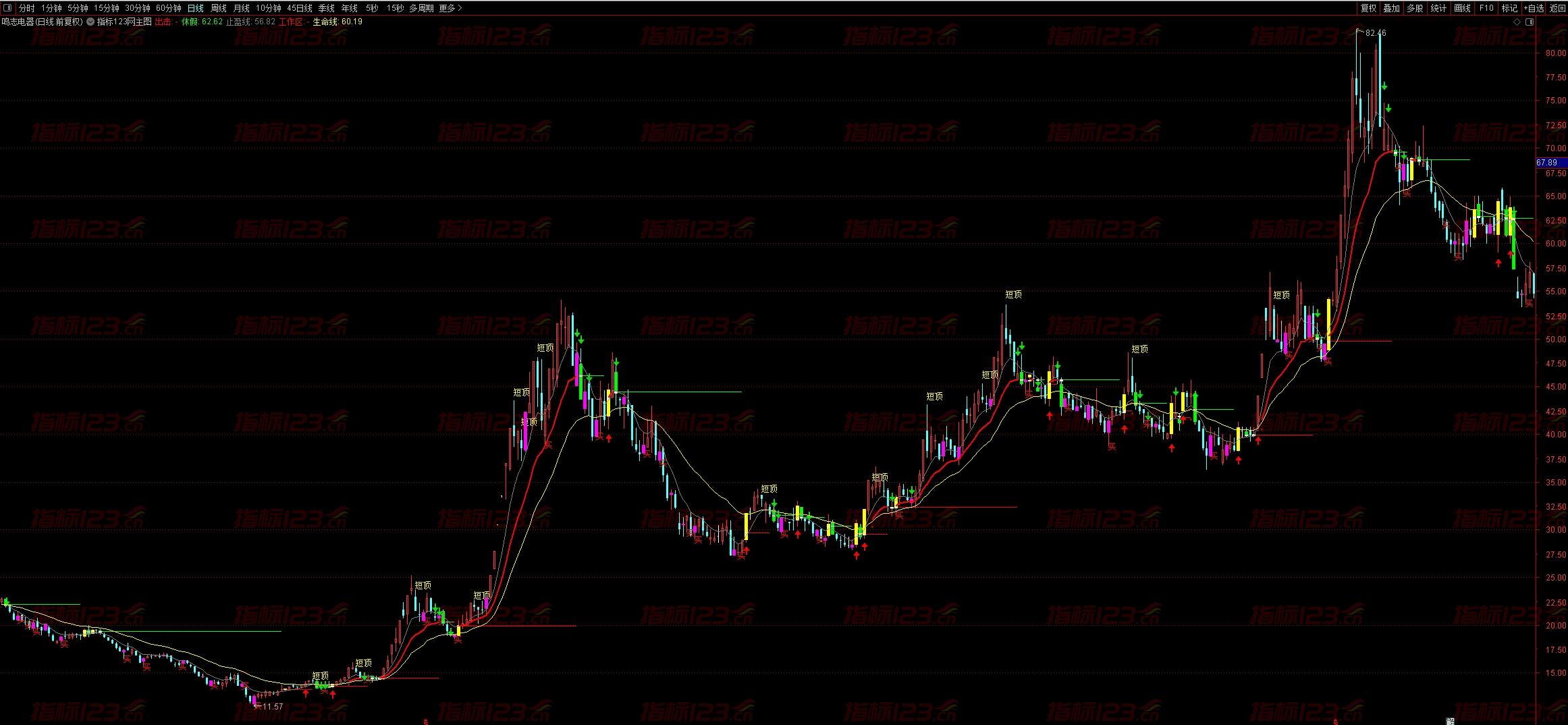This screenshot has width=1568, height=725.
Task: Switch to 季线 quarterly chart
Action: coord(327,8)
